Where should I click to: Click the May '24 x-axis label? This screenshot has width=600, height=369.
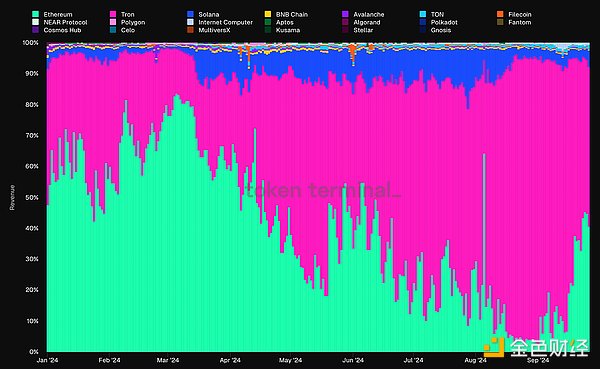click(x=290, y=360)
